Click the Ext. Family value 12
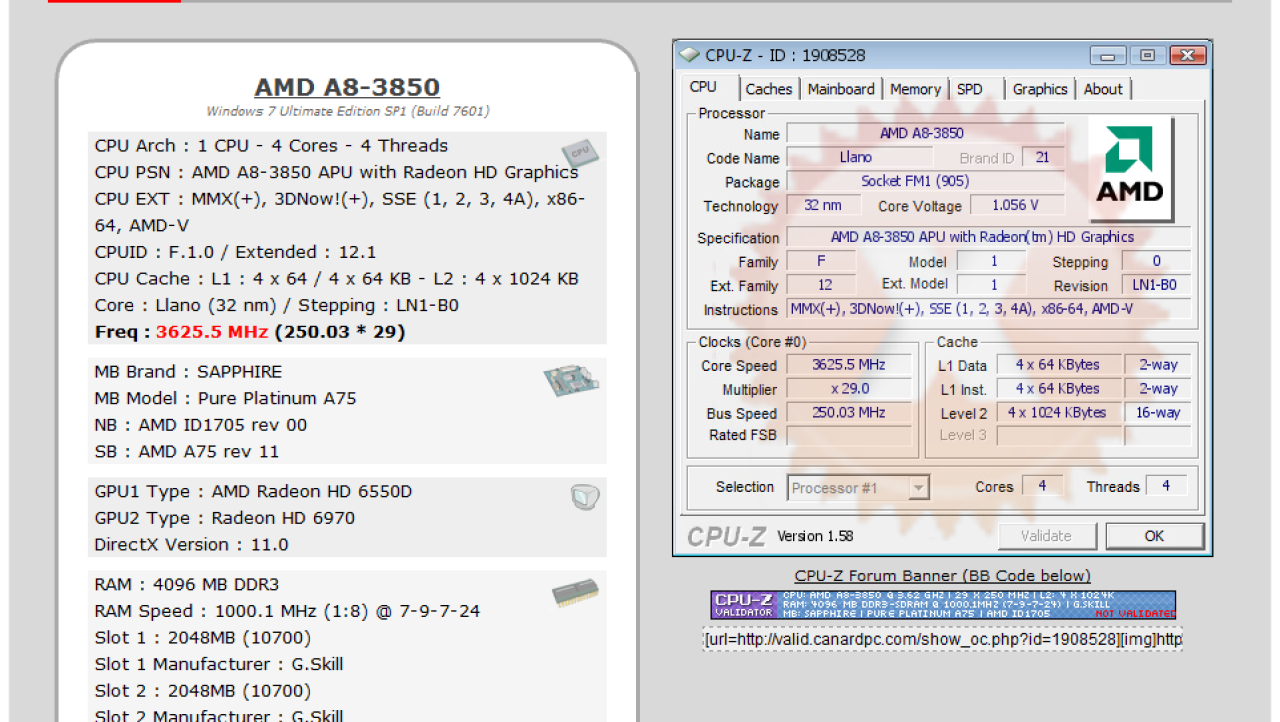 pyautogui.click(x=823, y=285)
